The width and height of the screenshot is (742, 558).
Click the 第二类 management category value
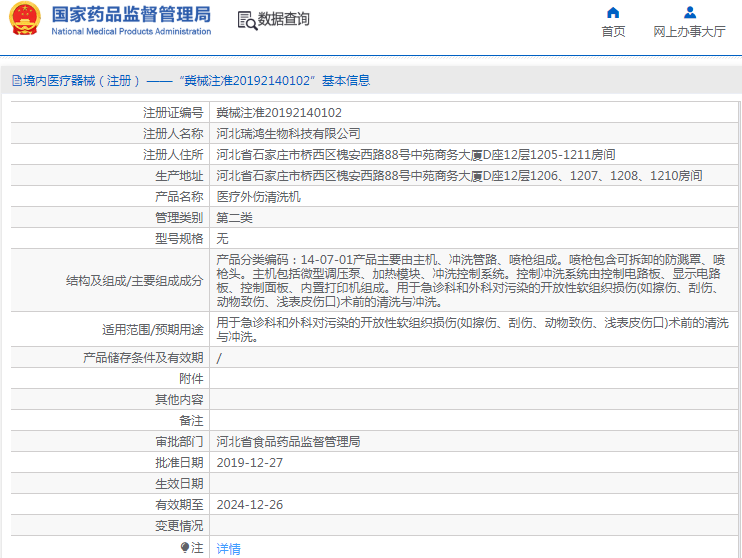tap(235, 218)
